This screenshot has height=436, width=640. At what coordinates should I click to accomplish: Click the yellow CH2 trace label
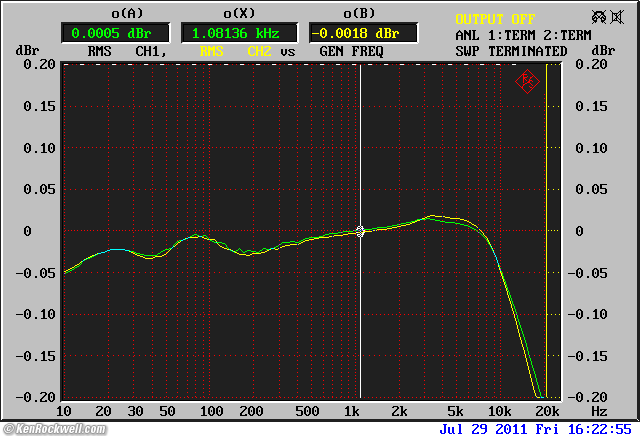coord(259,51)
